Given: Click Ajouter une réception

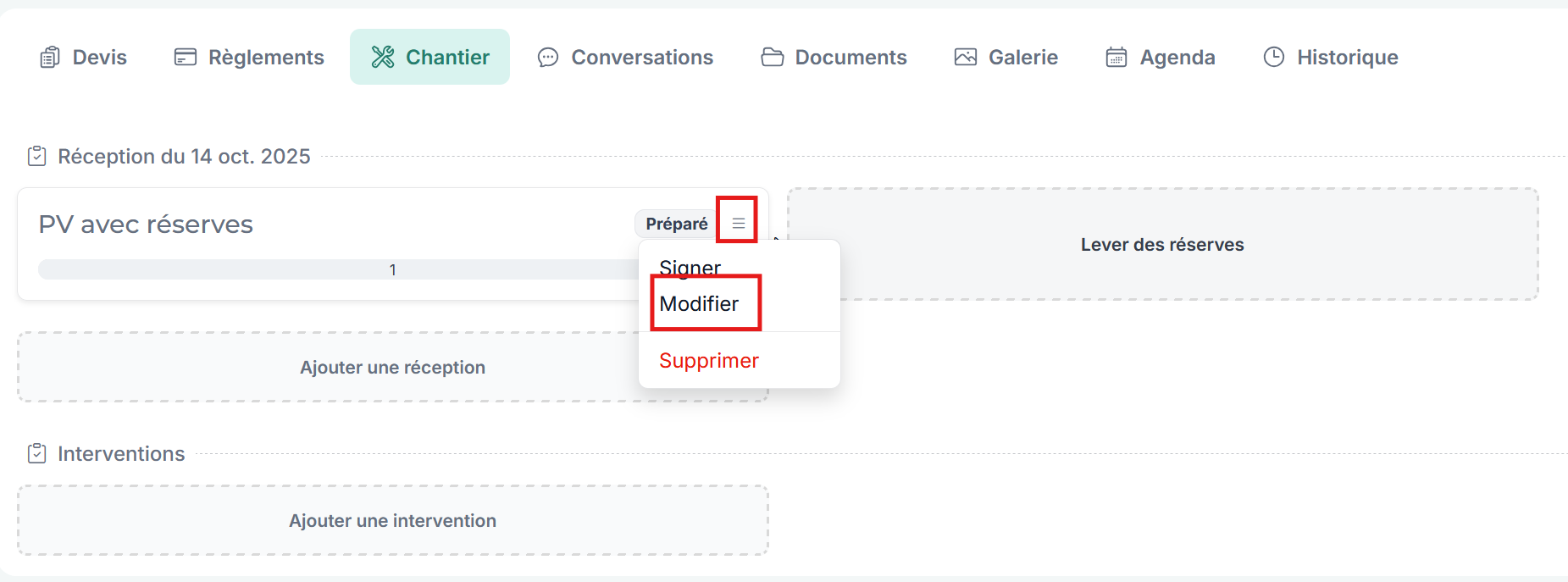Looking at the screenshot, I should click(x=393, y=367).
